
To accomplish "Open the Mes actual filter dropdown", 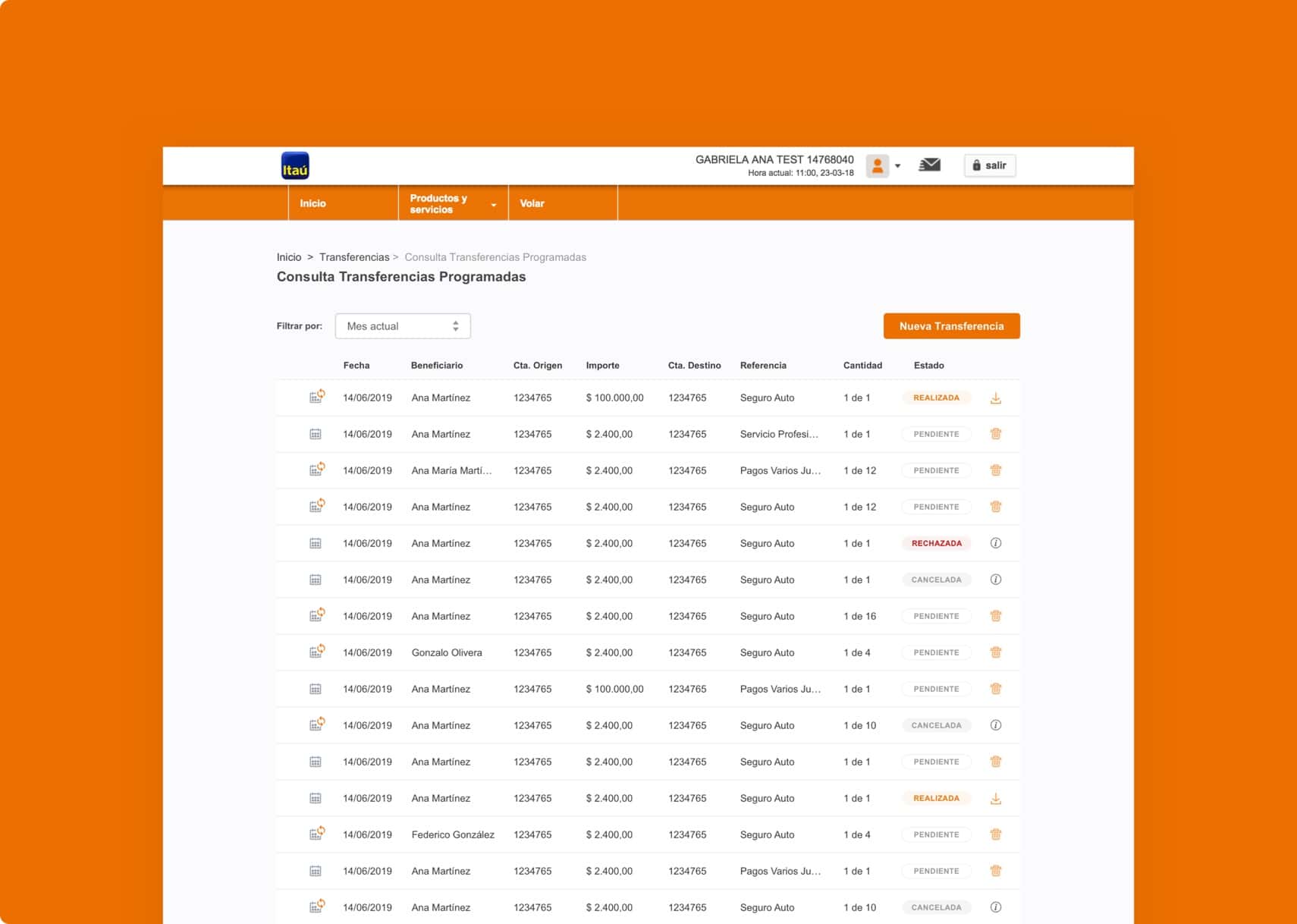I will (x=402, y=326).
